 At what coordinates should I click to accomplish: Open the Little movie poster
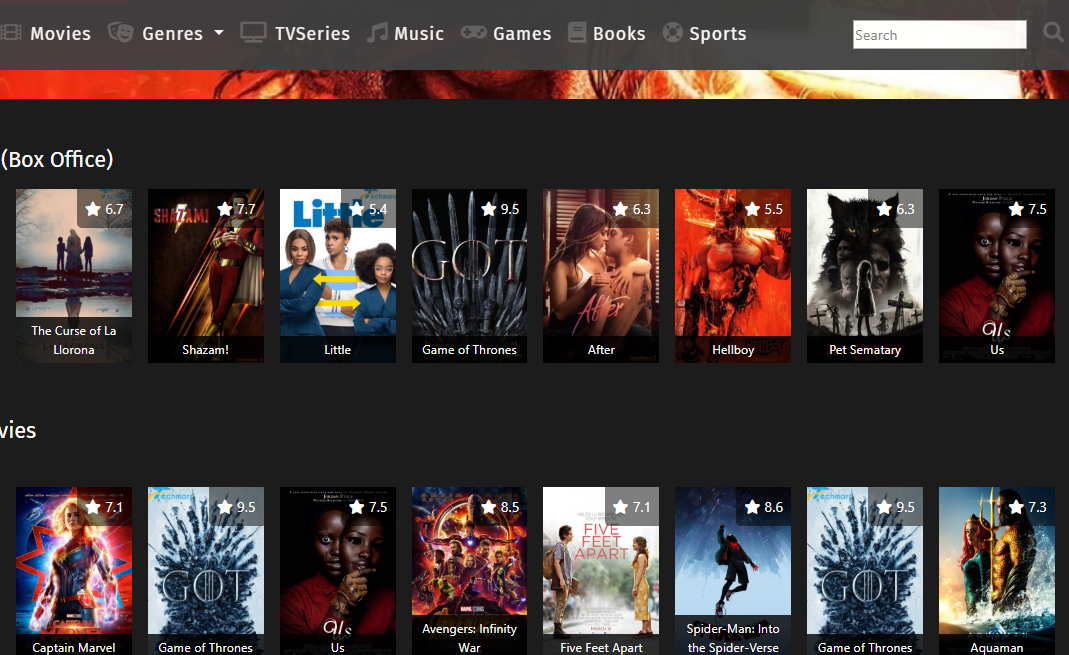[337, 275]
